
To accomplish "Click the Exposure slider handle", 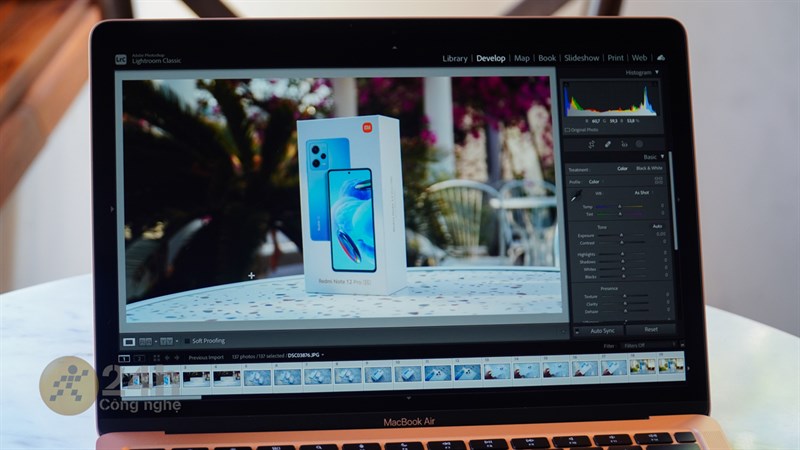I will click(x=621, y=235).
